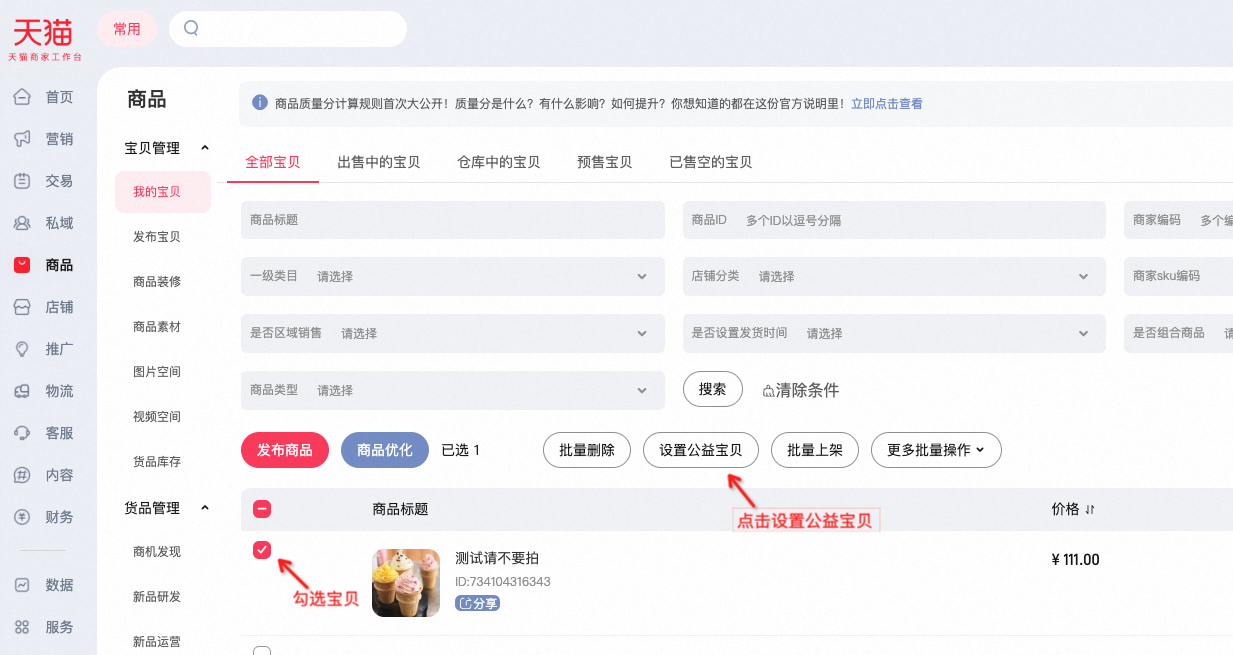Focus the 商家sku编码 input field
Viewport: 1233px width, 655px height.
pyautogui.click(x=1179, y=276)
